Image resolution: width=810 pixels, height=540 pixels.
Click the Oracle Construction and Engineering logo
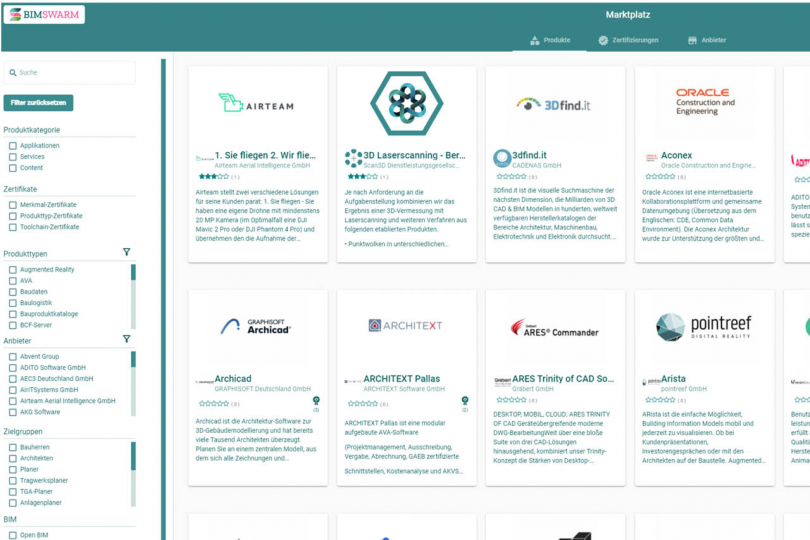[x=704, y=102]
